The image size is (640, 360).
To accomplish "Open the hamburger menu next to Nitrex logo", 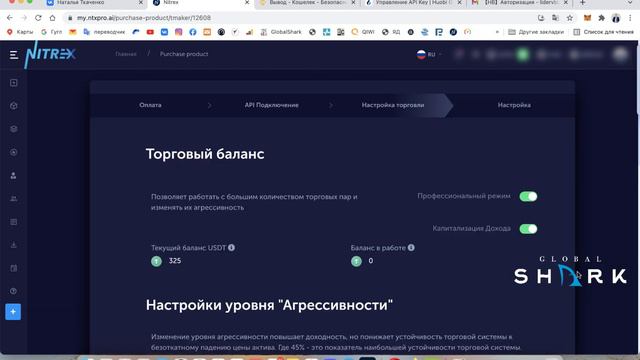I will (x=13, y=55).
